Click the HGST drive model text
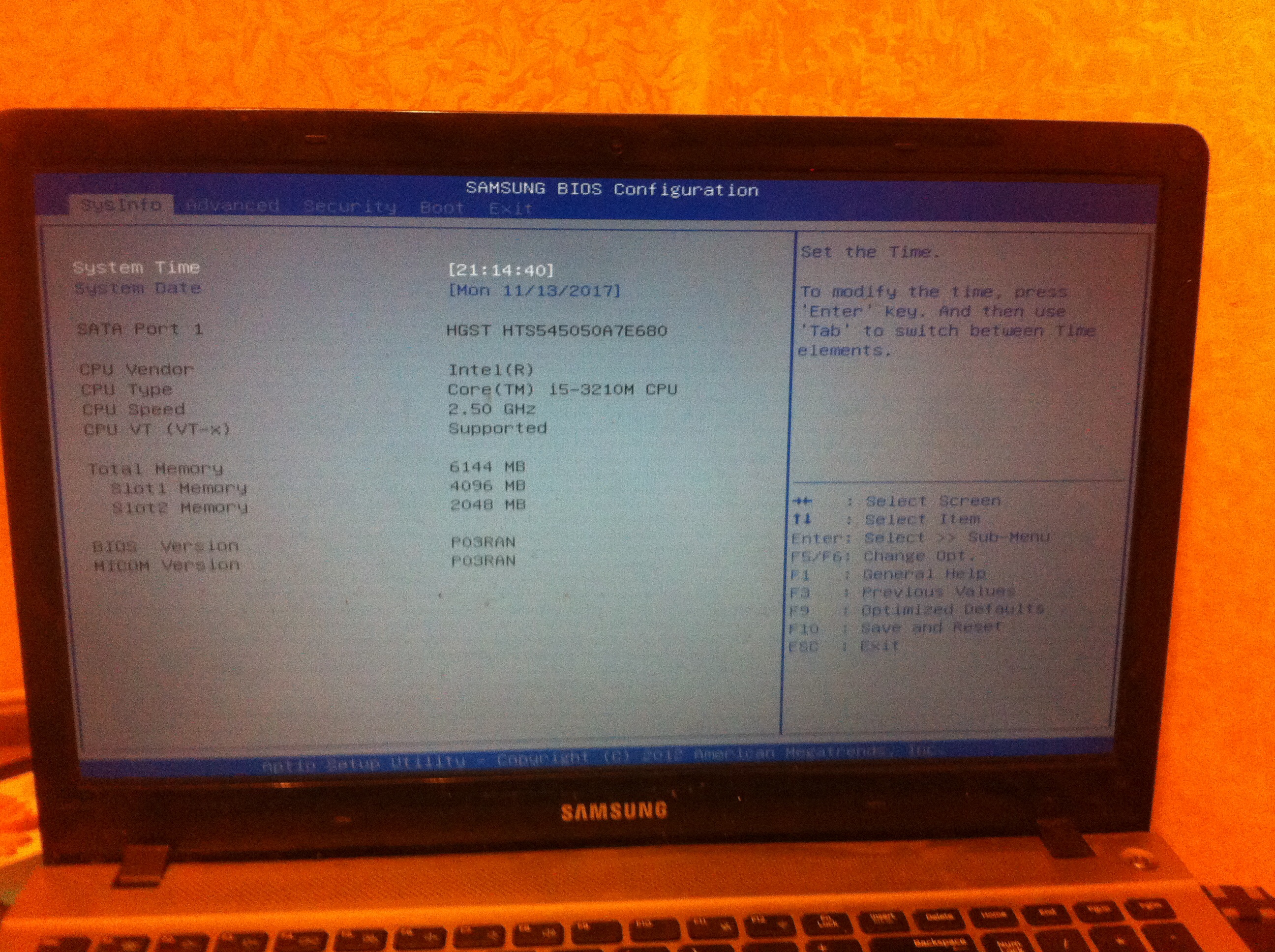The image size is (1275, 952). click(x=556, y=331)
